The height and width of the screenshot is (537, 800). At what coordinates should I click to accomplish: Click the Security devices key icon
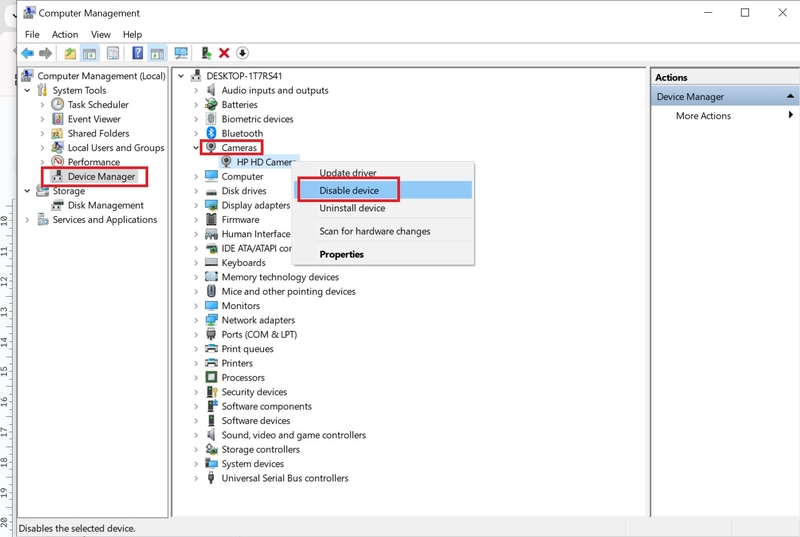click(x=212, y=392)
